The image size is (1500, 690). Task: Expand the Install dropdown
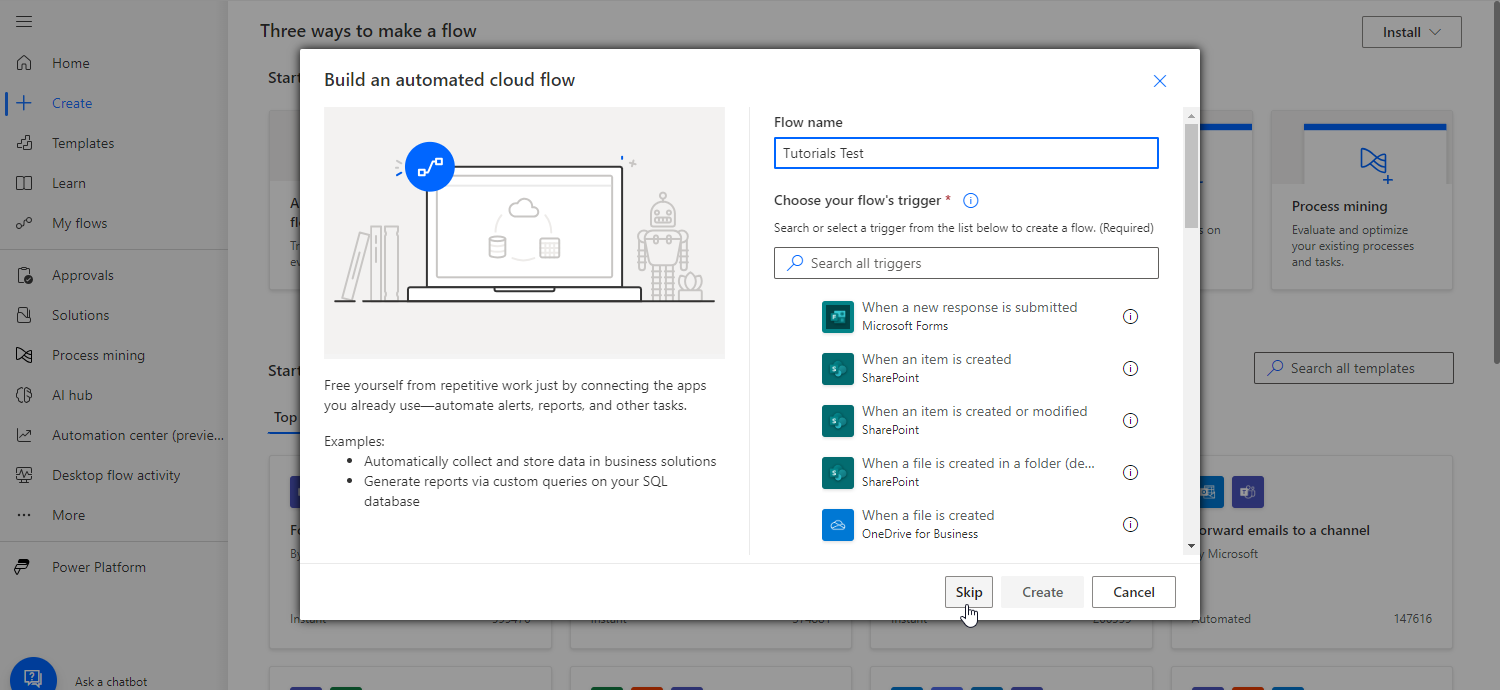pyautogui.click(x=1411, y=32)
